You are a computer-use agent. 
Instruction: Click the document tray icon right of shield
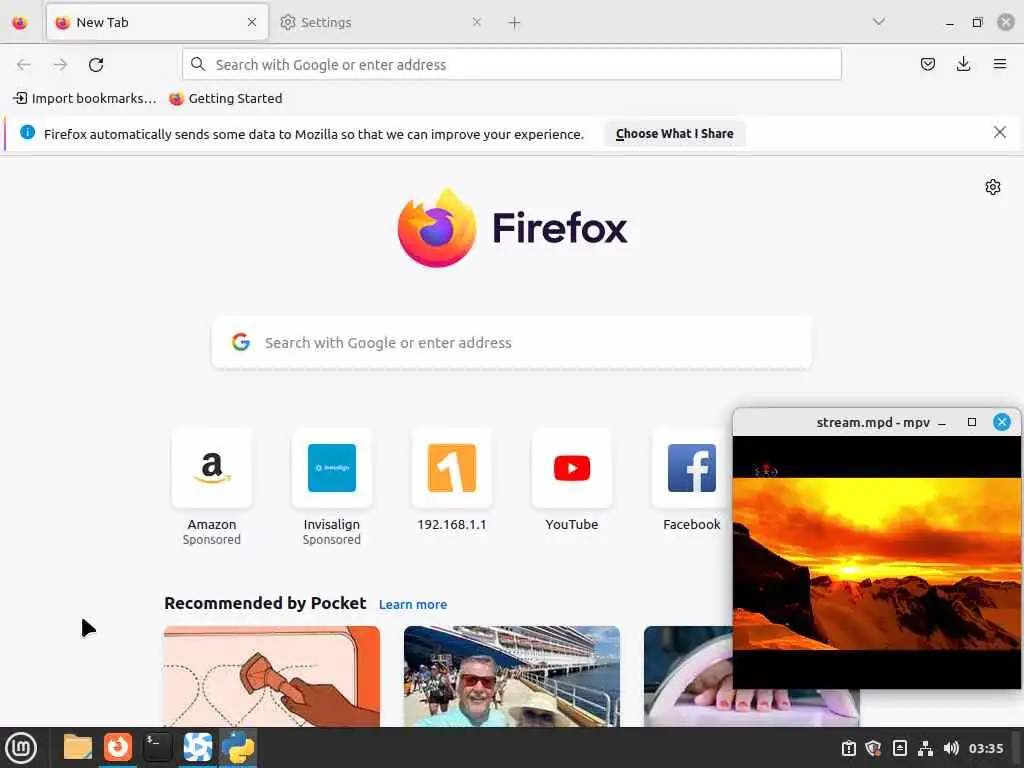coord(899,748)
